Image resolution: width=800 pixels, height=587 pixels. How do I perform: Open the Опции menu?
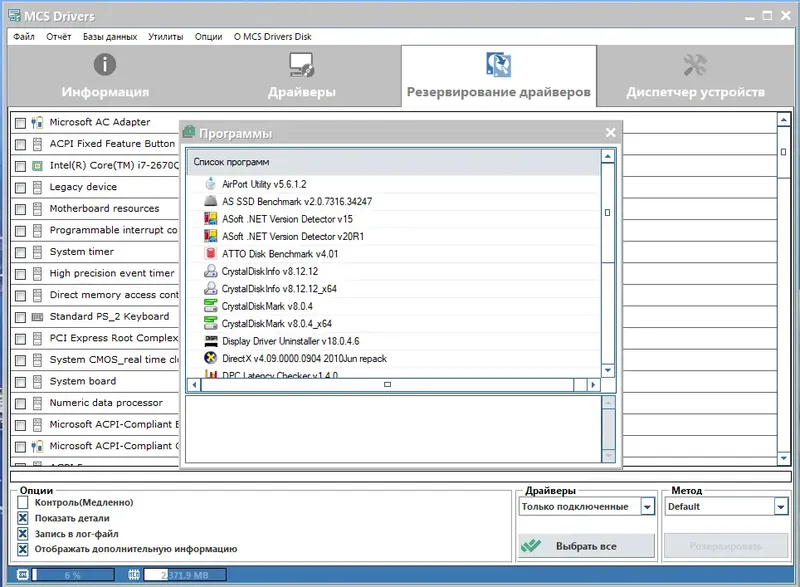(x=208, y=37)
